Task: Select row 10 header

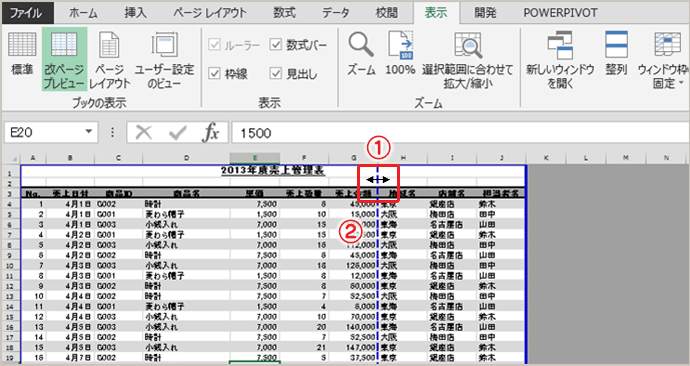Action: (11, 265)
